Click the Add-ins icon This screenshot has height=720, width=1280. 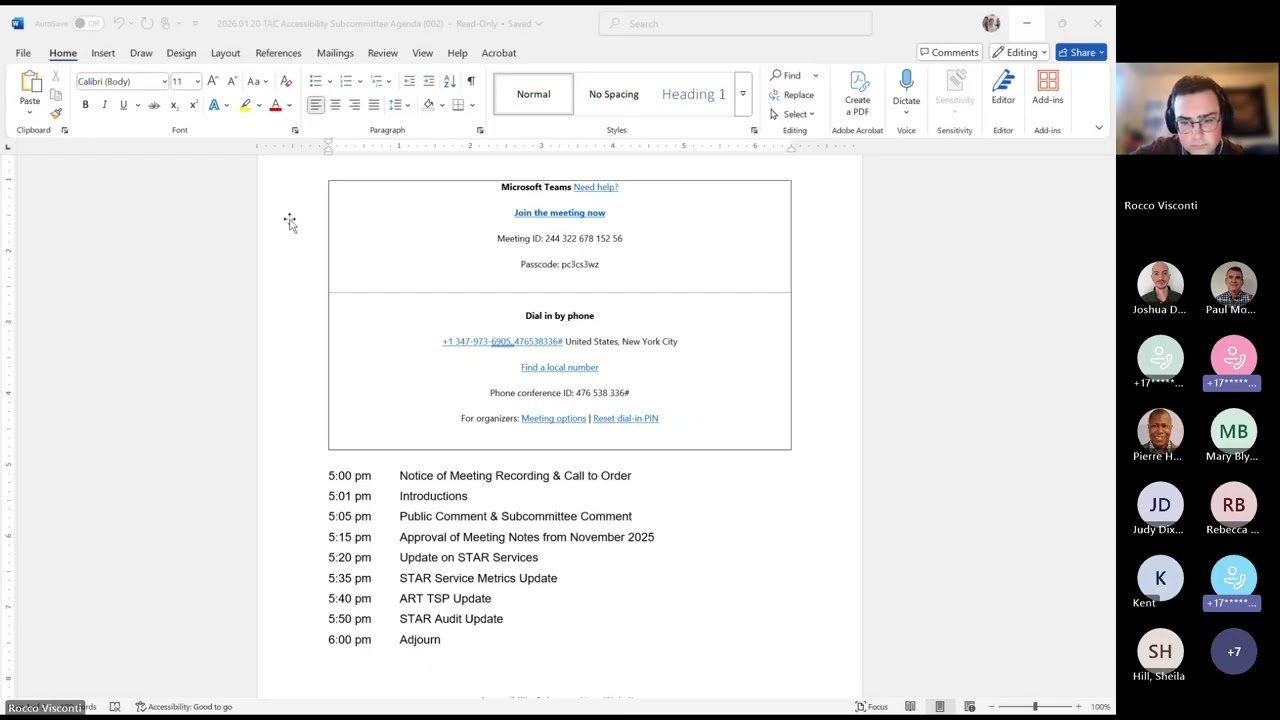pos(1048,82)
